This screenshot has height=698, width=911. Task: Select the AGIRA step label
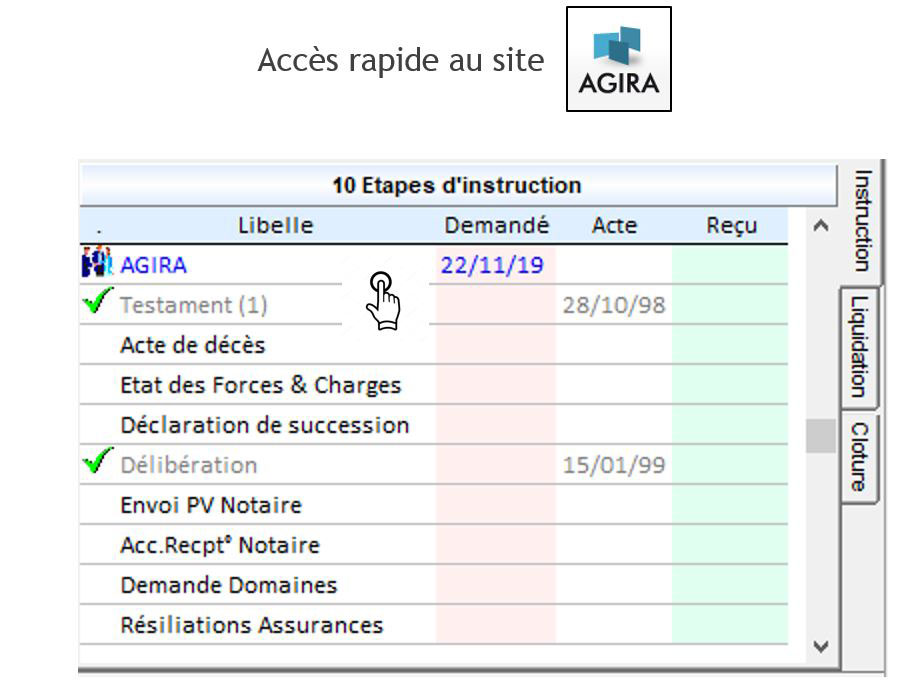click(153, 265)
